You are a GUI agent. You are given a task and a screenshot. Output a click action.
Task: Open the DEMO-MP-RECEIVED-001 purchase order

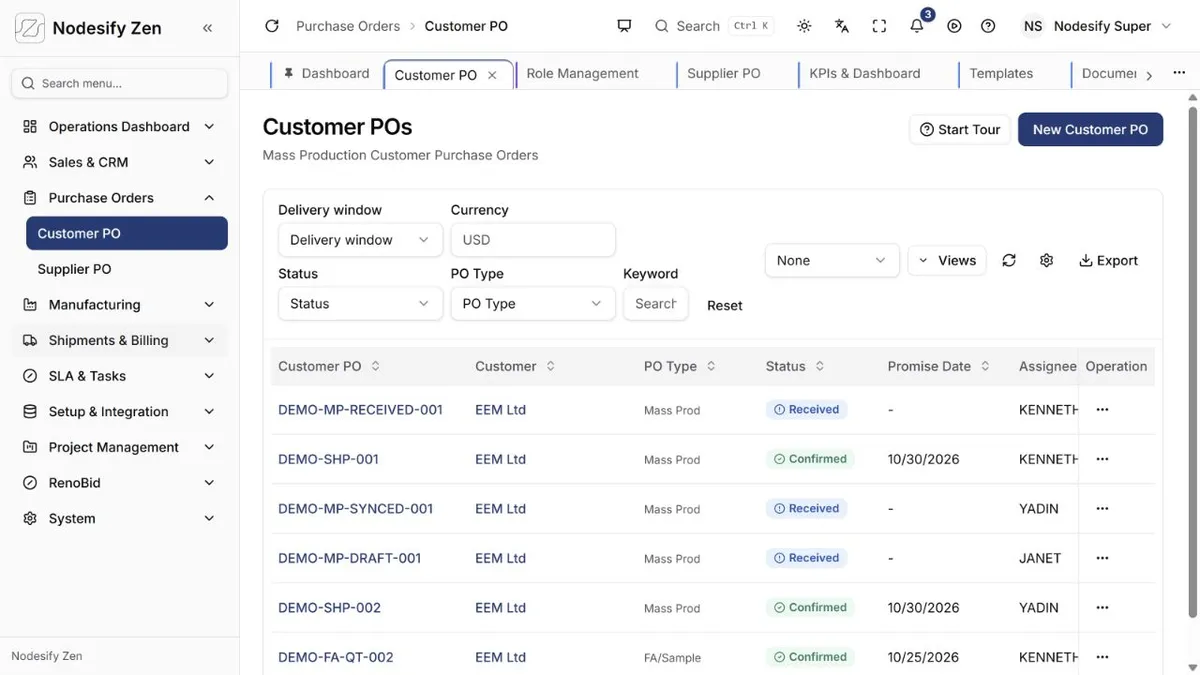pos(360,409)
